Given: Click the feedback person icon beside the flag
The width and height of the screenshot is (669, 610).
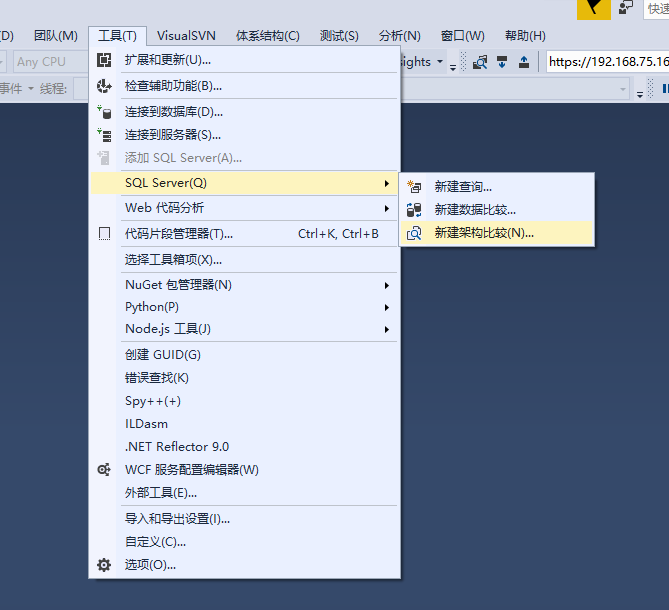Looking at the screenshot, I should click(x=625, y=8).
